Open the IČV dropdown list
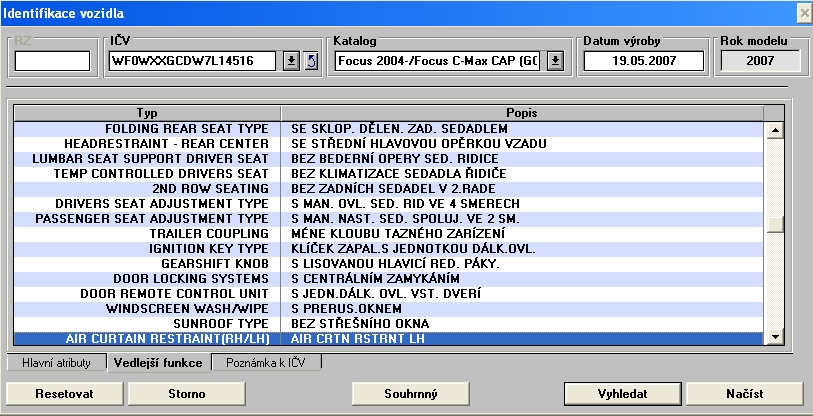The width and height of the screenshot is (813, 416). (x=291, y=61)
